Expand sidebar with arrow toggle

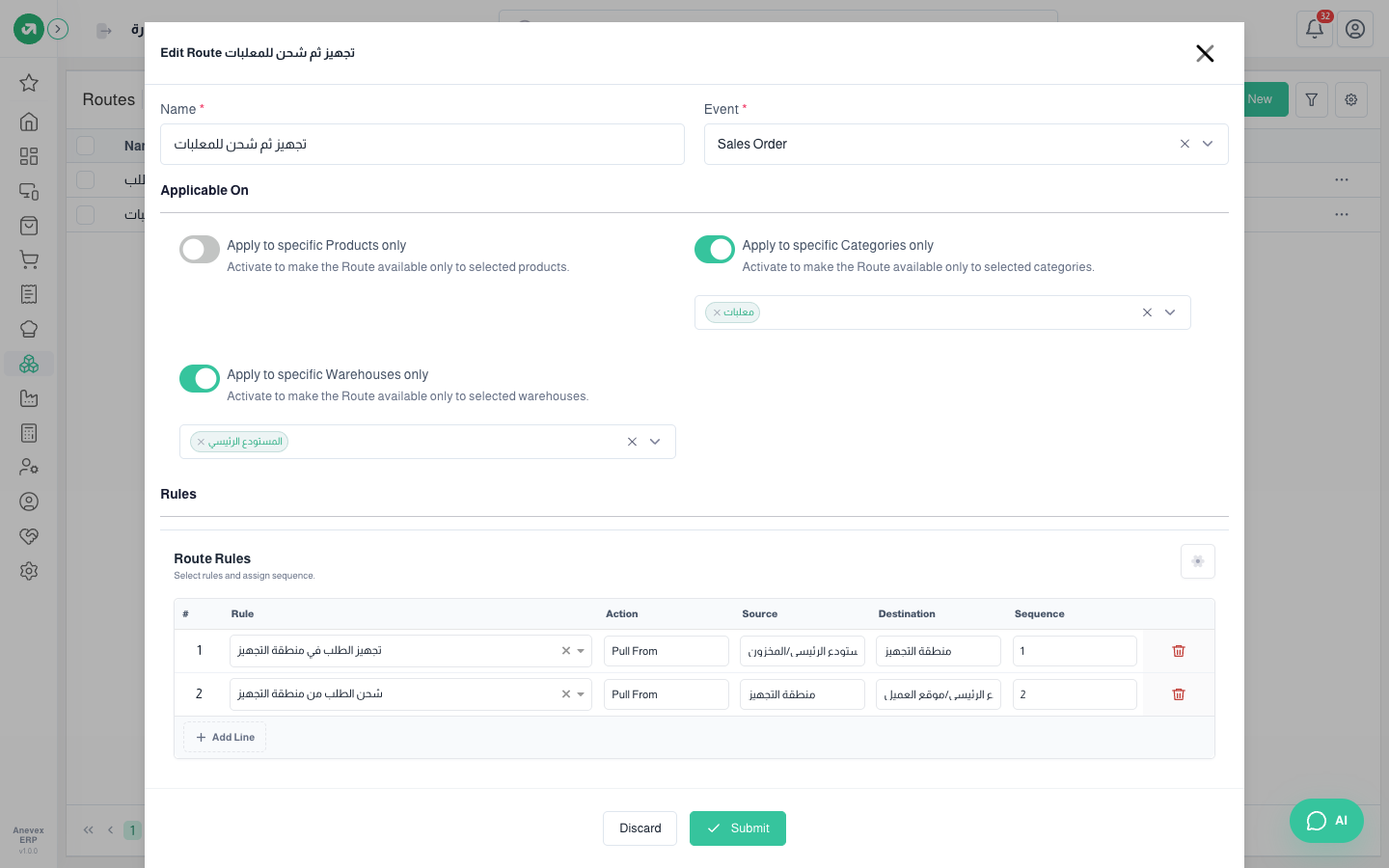click(x=58, y=29)
